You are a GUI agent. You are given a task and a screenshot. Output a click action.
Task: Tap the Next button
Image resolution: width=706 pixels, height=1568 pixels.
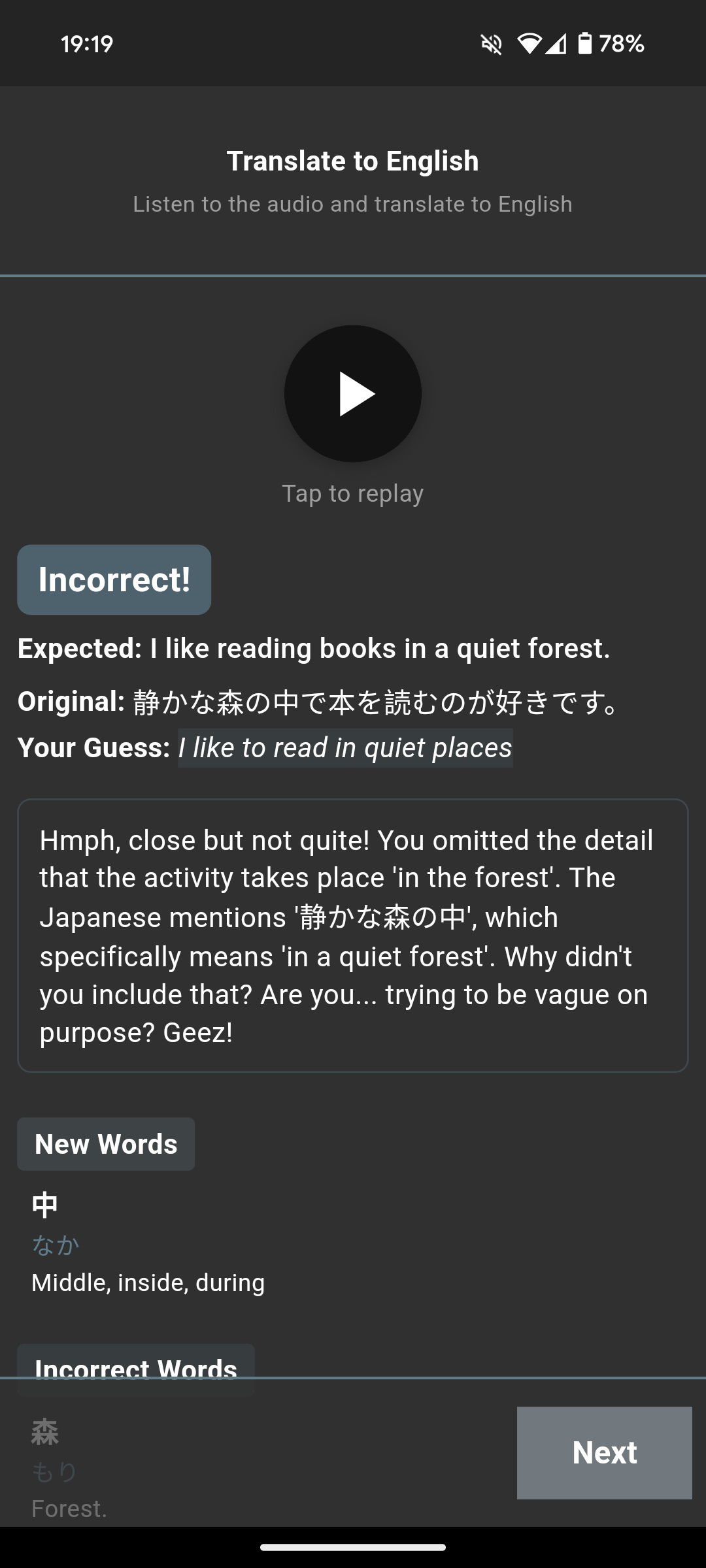[x=605, y=1453]
